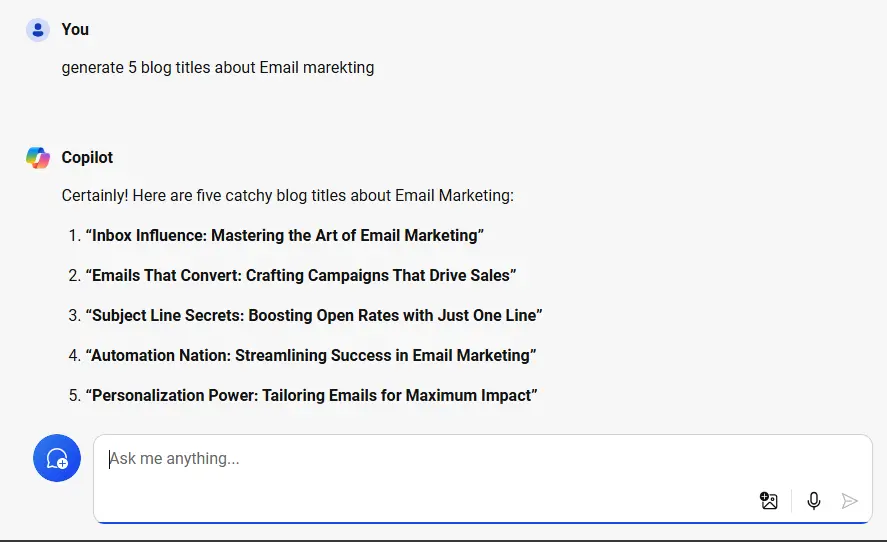Click the list number "1." marker

click(x=74, y=236)
